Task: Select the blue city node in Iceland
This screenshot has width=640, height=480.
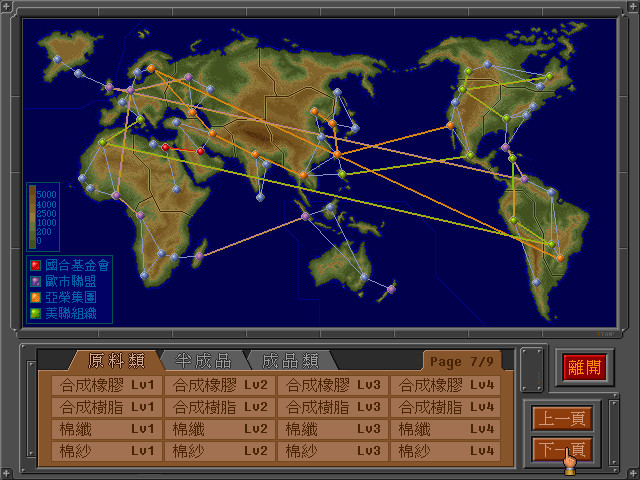Action: tap(78, 73)
